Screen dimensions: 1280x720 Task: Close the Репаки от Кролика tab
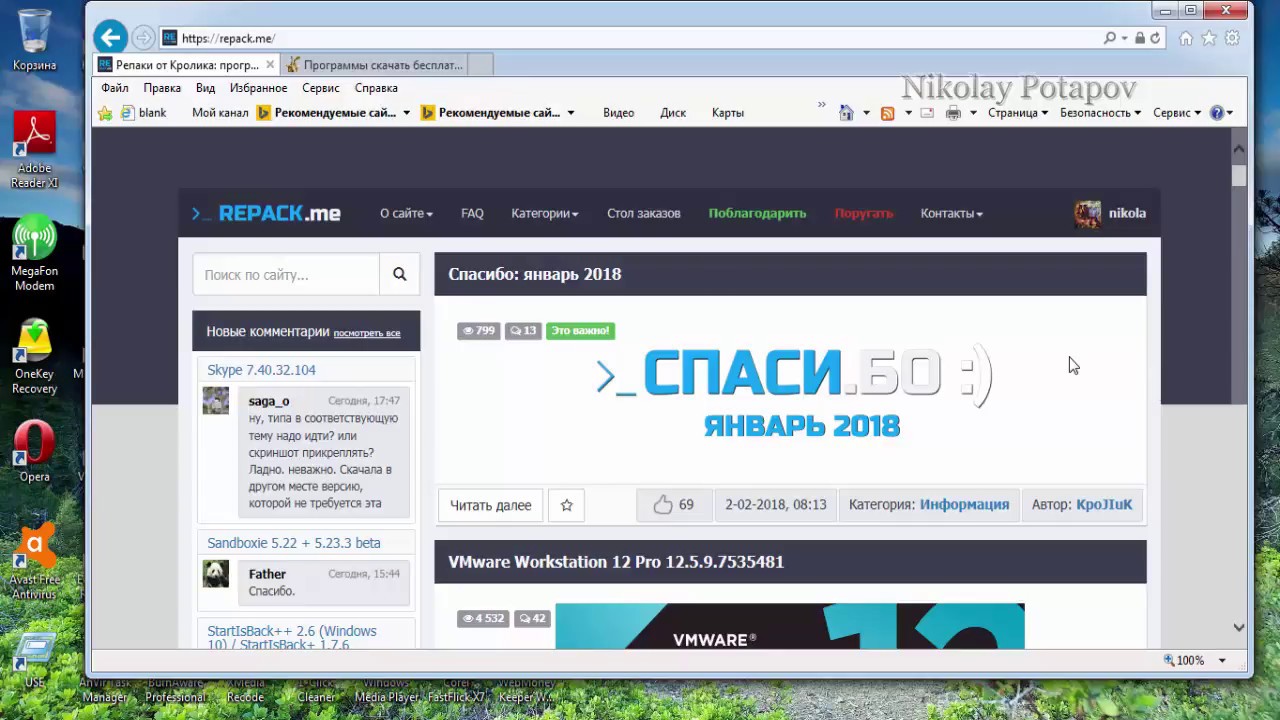(270, 65)
